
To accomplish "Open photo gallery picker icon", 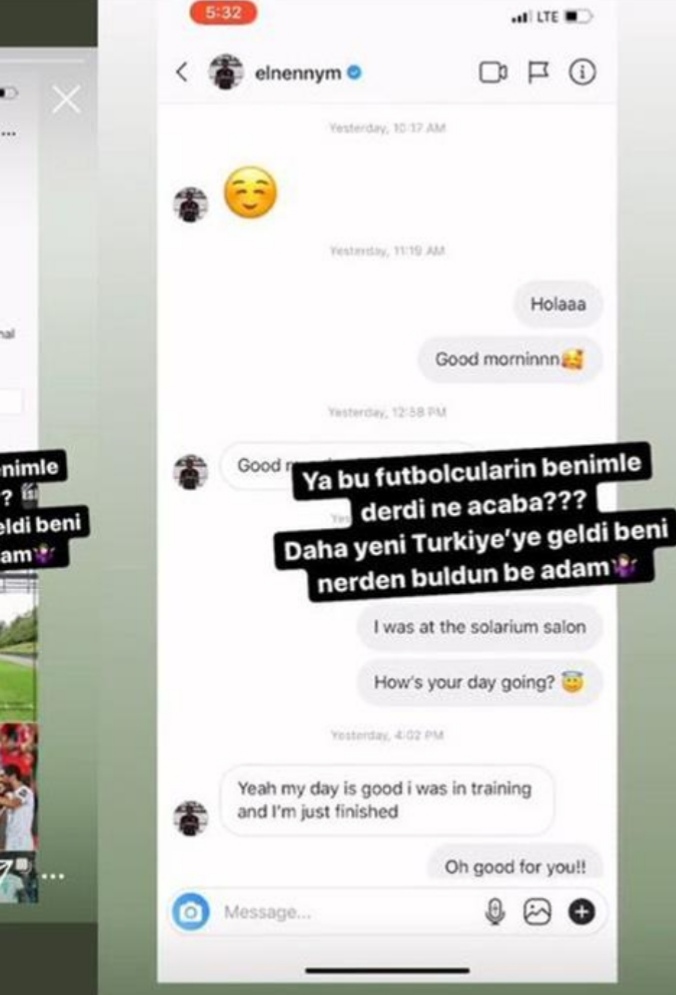I will [537, 912].
